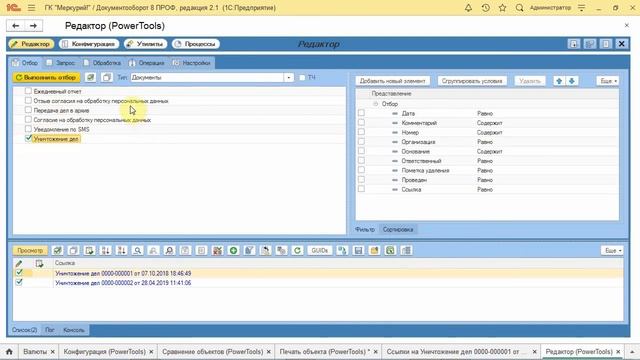This screenshot has width=640, height=360.
Task: Open the main hamburger menu
Action: [x=31, y=8]
